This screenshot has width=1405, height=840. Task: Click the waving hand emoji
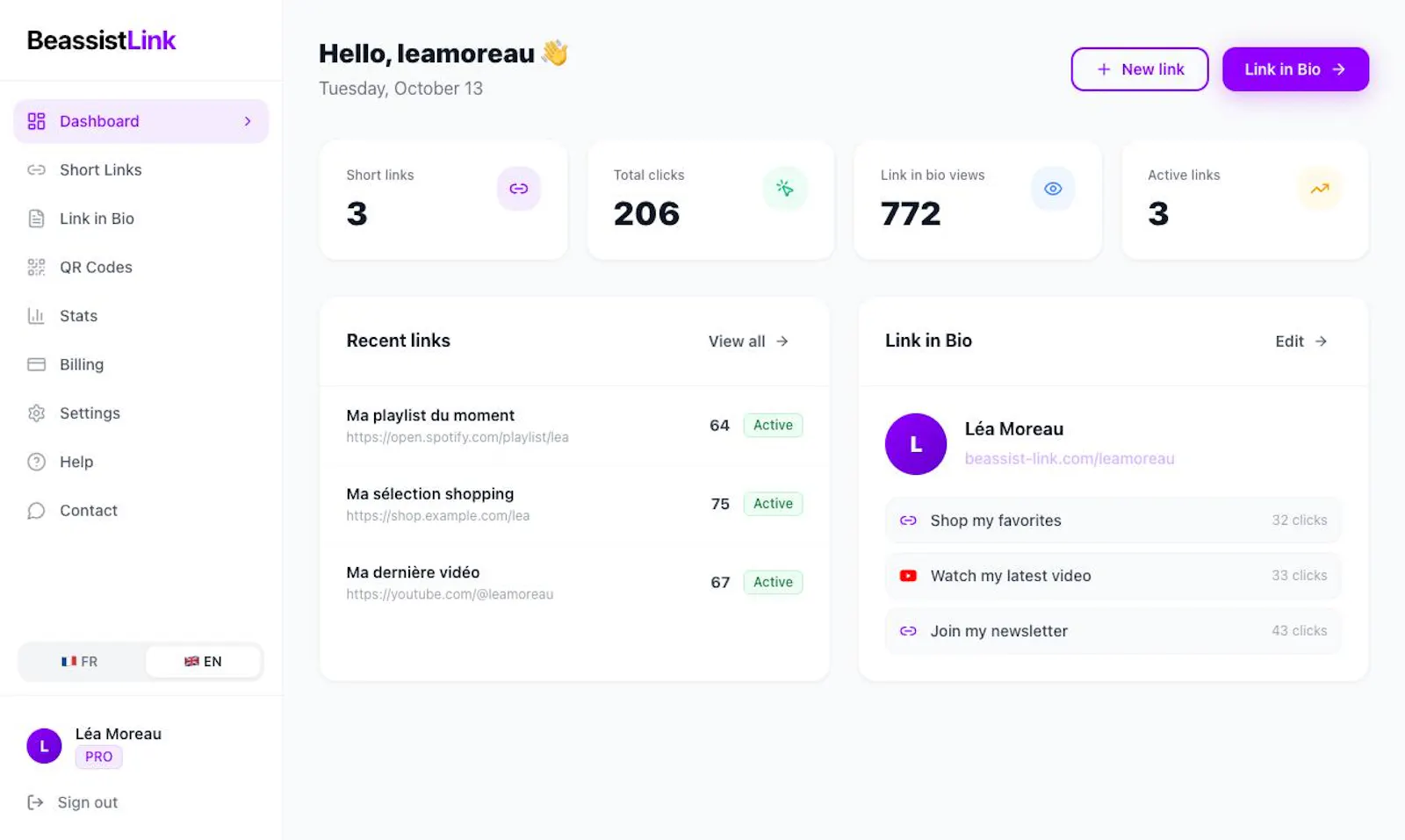tap(555, 53)
